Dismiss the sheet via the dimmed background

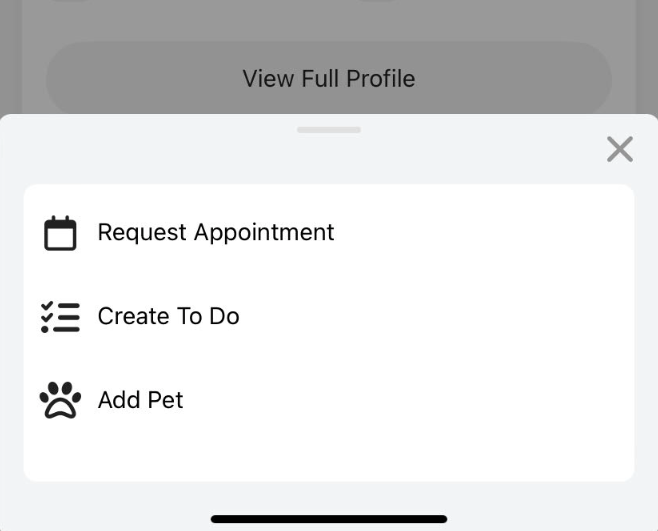click(x=329, y=19)
